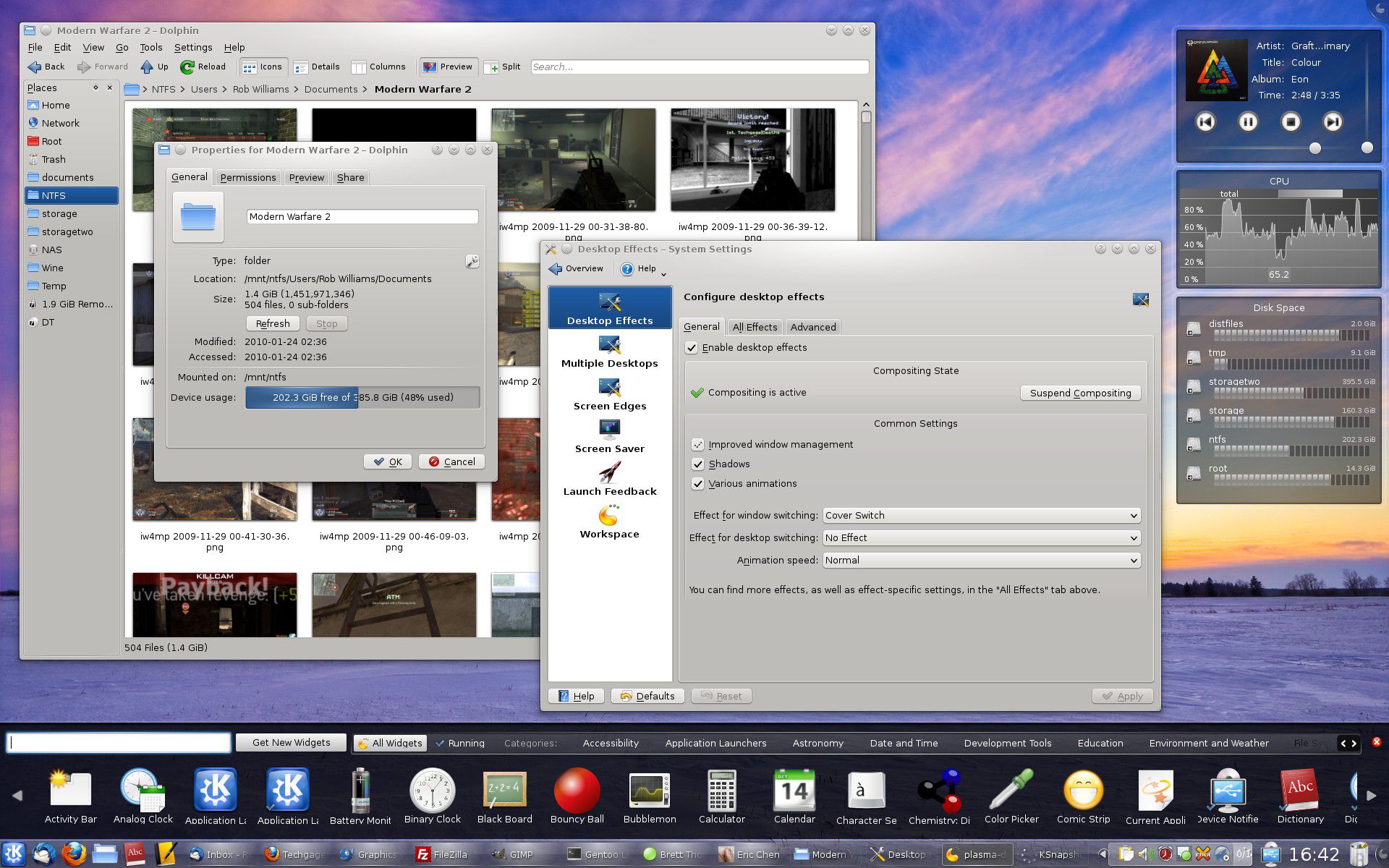This screenshot has width=1389, height=868.
Task: Toggle the Shadows checkbox
Action: [697, 464]
